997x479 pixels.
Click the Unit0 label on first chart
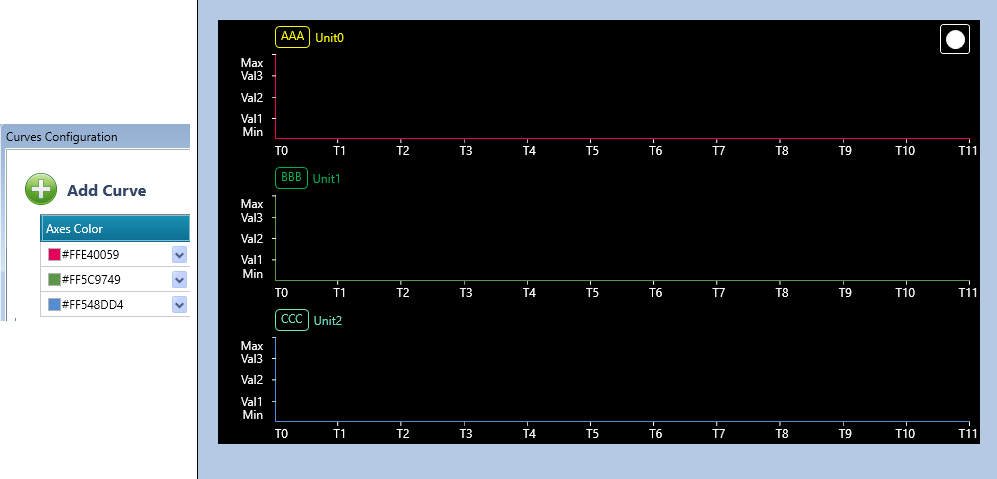click(x=329, y=38)
